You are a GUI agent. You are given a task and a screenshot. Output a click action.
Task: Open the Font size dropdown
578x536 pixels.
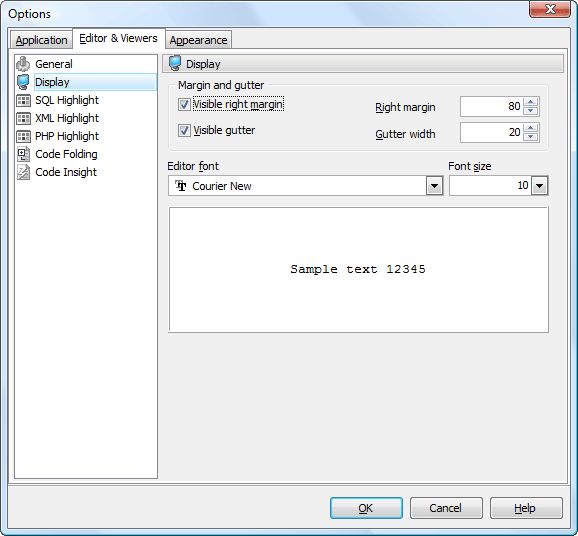click(x=539, y=186)
